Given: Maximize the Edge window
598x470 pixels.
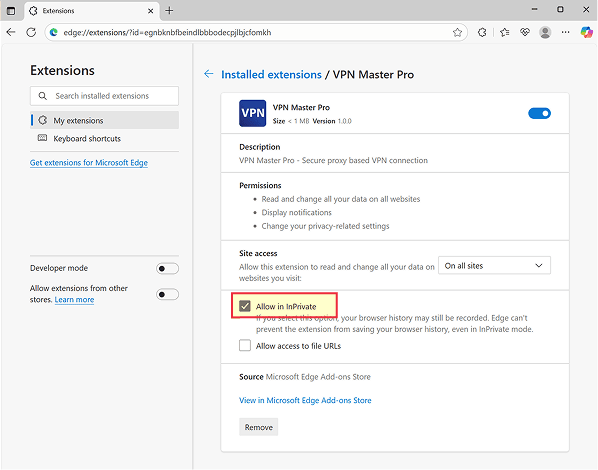Looking at the screenshot, I should click(x=560, y=10).
